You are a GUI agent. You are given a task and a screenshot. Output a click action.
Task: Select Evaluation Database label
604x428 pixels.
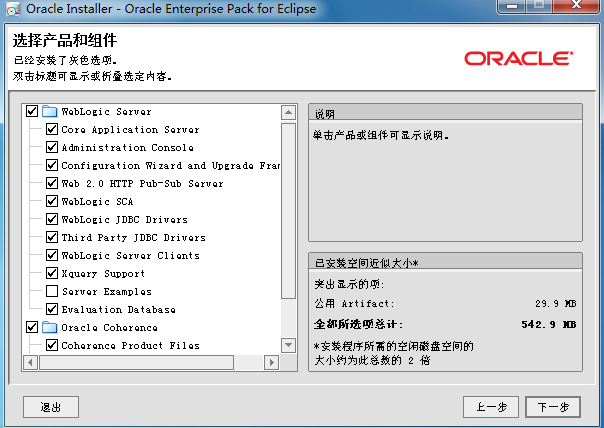119,309
